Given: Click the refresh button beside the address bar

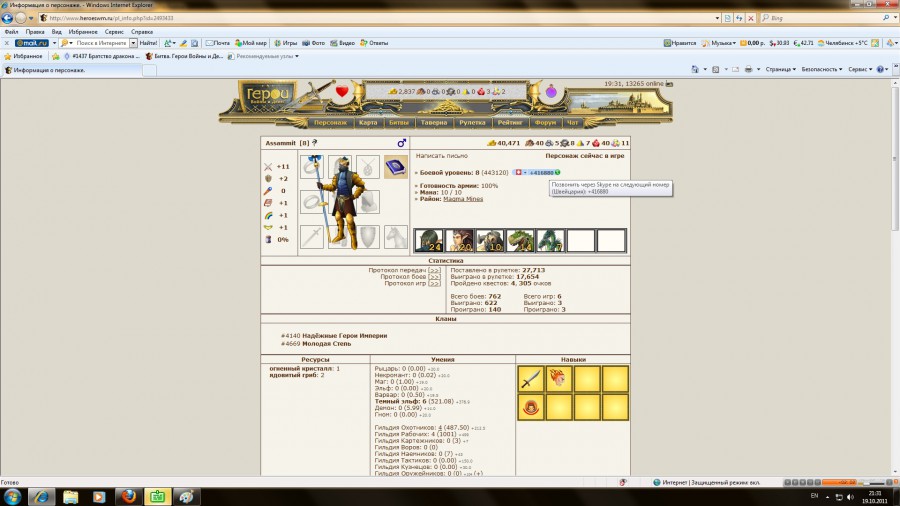Looking at the screenshot, I should [739, 18].
